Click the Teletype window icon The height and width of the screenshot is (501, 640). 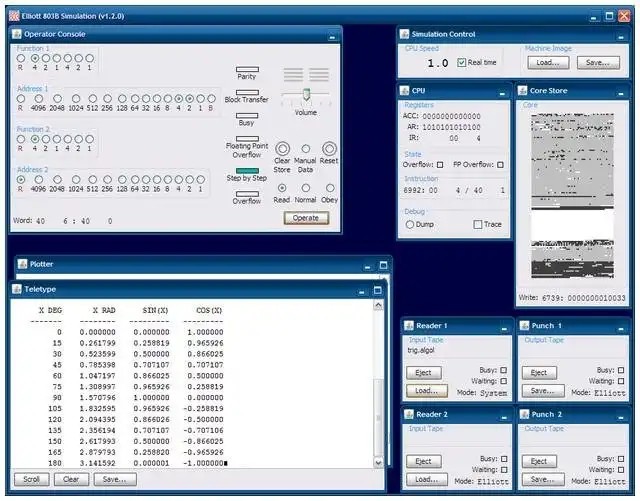click(17, 289)
